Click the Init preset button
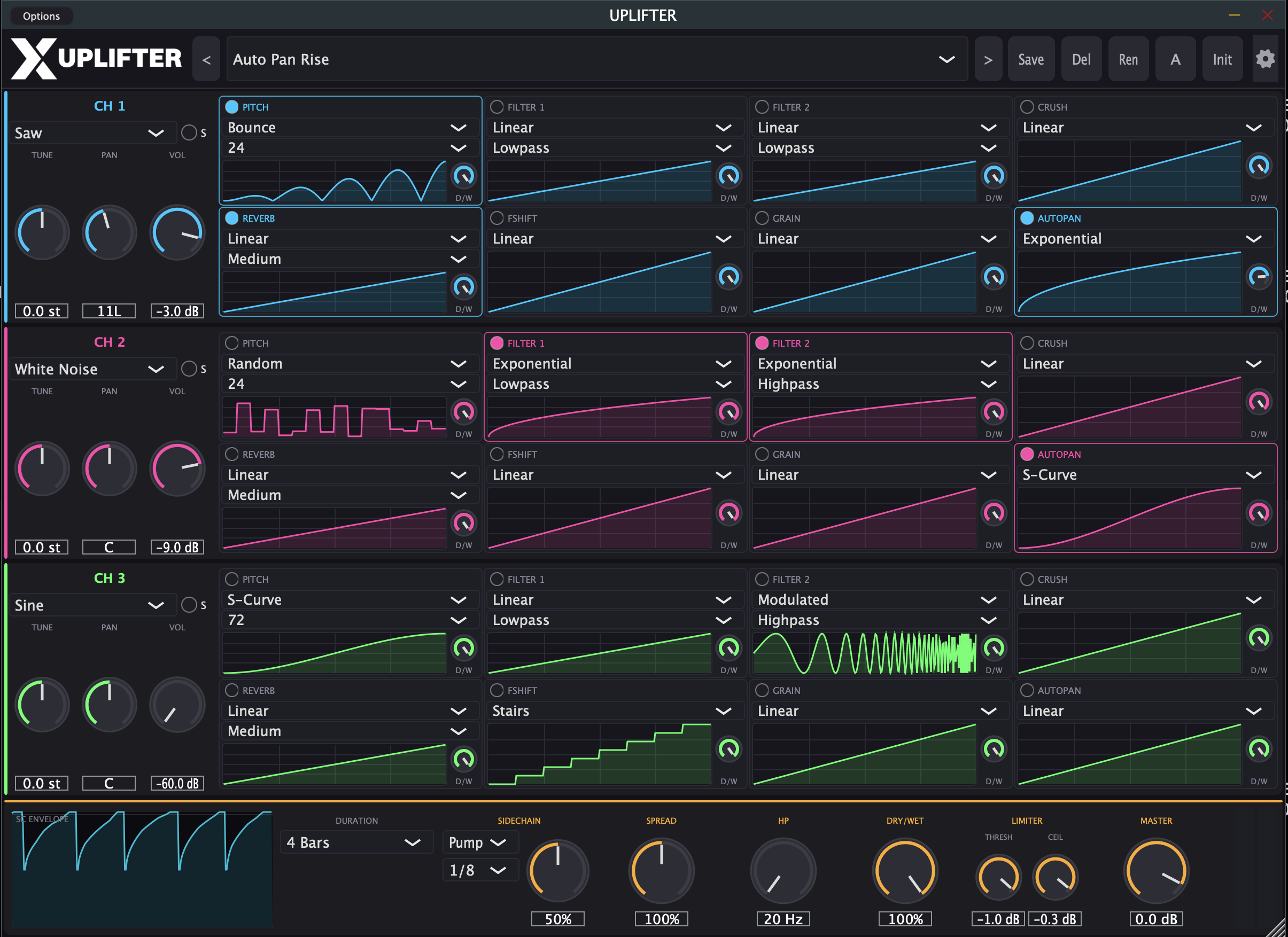Image resolution: width=1288 pixels, height=937 pixels. pos(1222,59)
